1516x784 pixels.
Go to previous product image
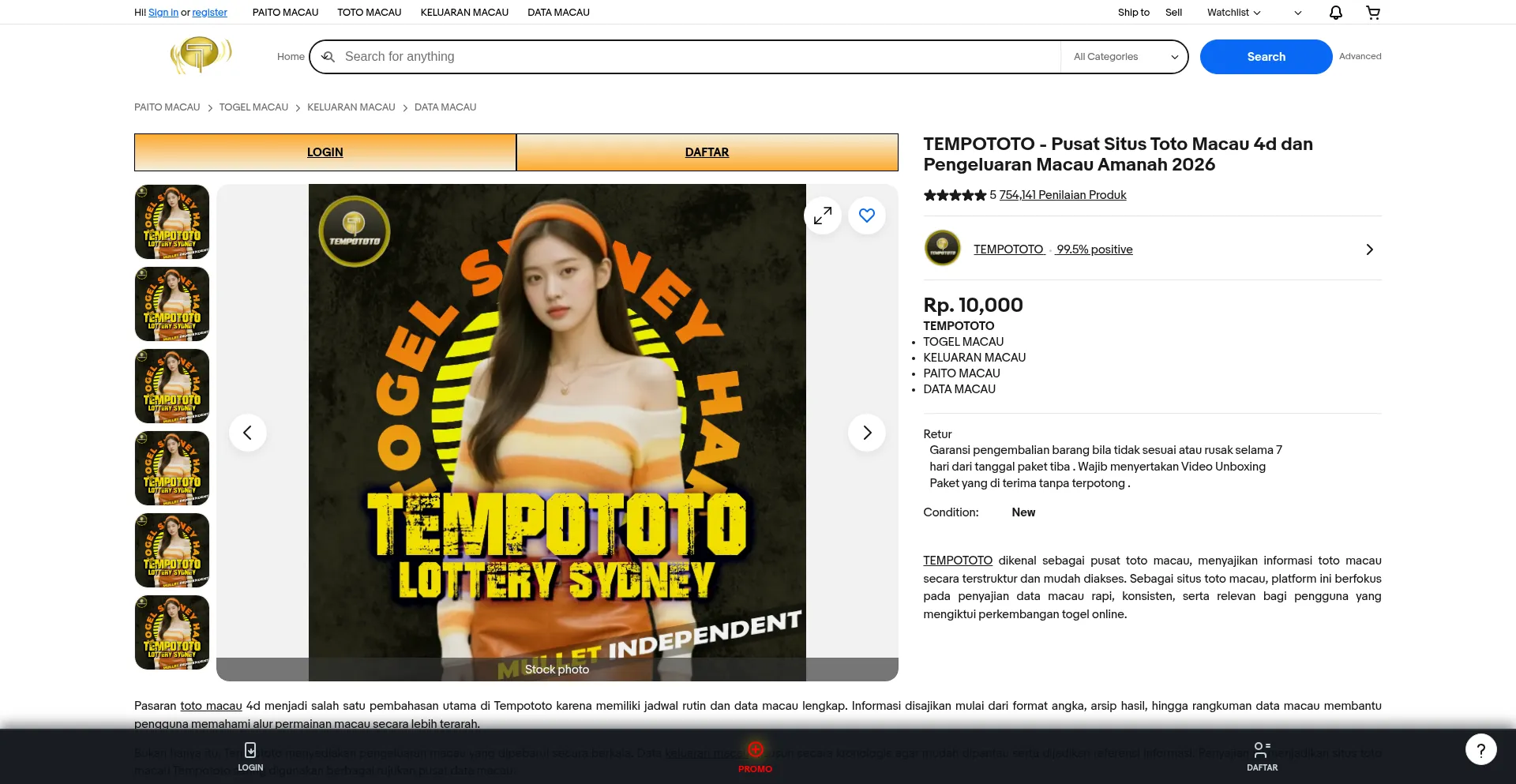click(248, 433)
